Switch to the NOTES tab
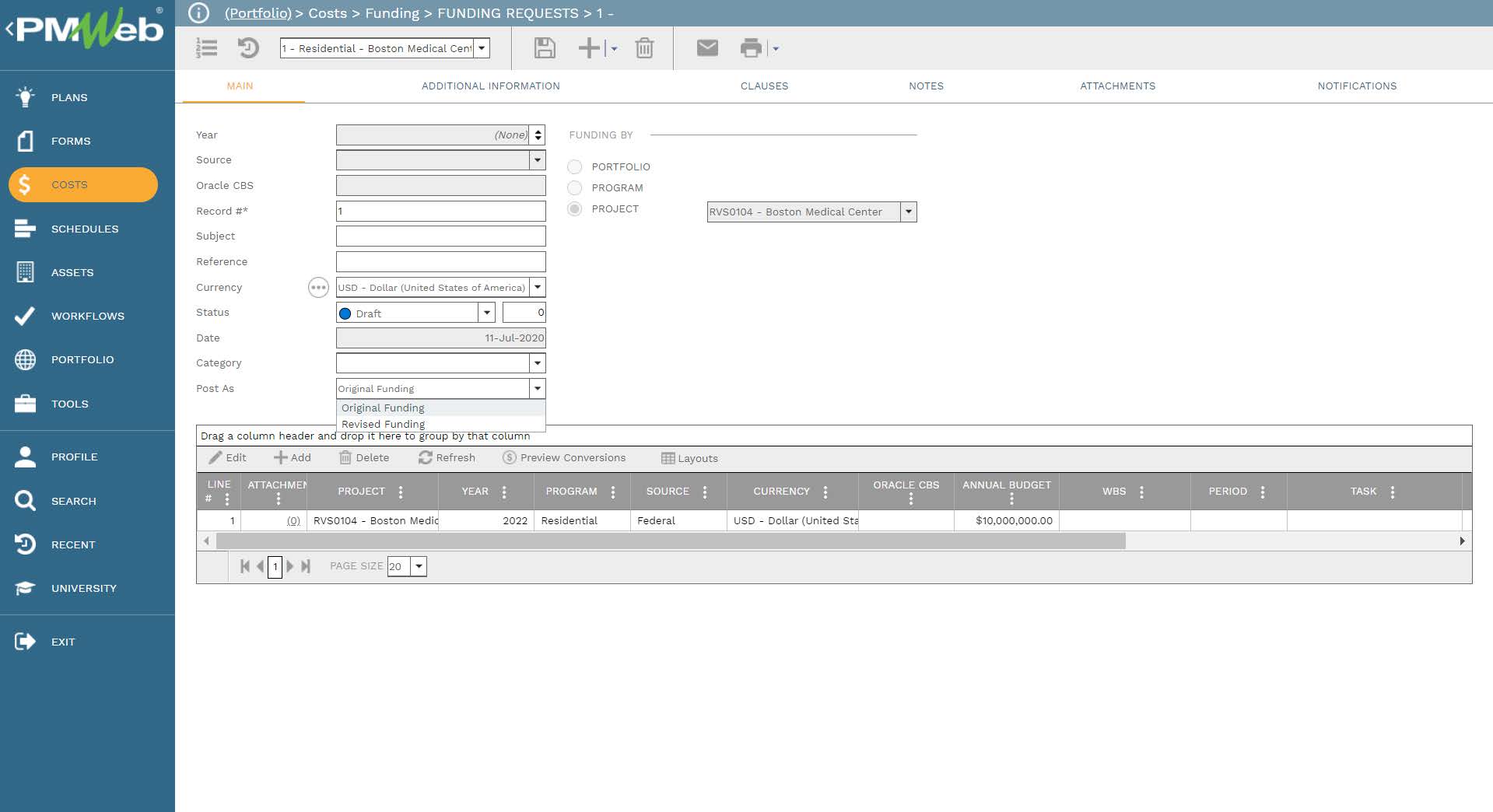The height and width of the screenshot is (812, 1493). pos(926,86)
